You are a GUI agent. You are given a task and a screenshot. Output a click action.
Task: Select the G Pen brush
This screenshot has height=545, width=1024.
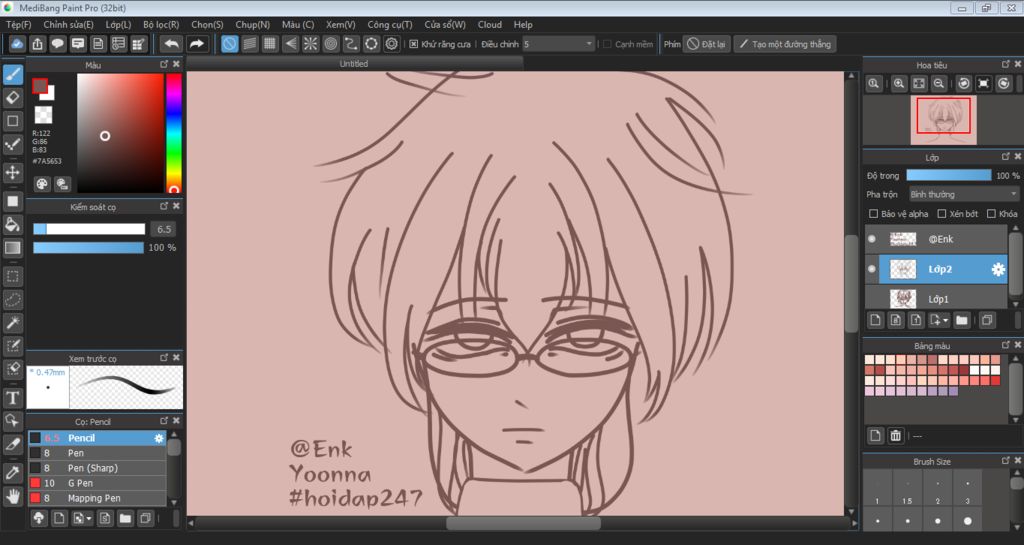point(97,483)
